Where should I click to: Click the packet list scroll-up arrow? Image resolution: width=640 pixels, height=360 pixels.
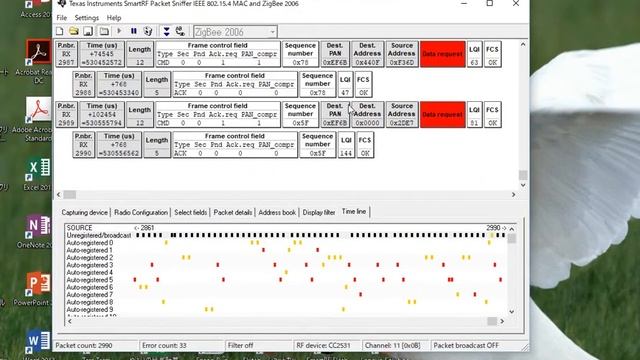pyautogui.click(x=523, y=44)
